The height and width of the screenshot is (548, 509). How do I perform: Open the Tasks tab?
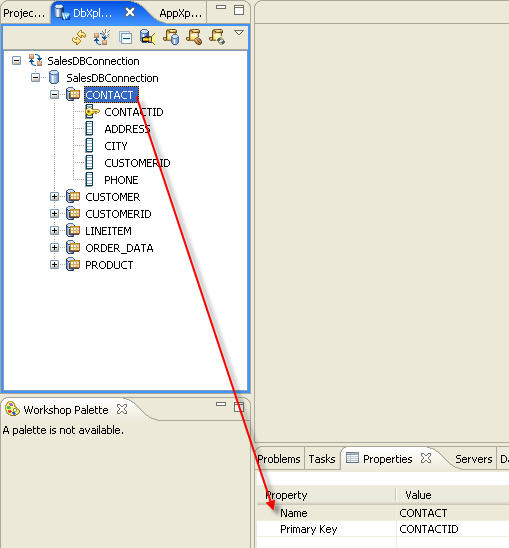coord(322,459)
